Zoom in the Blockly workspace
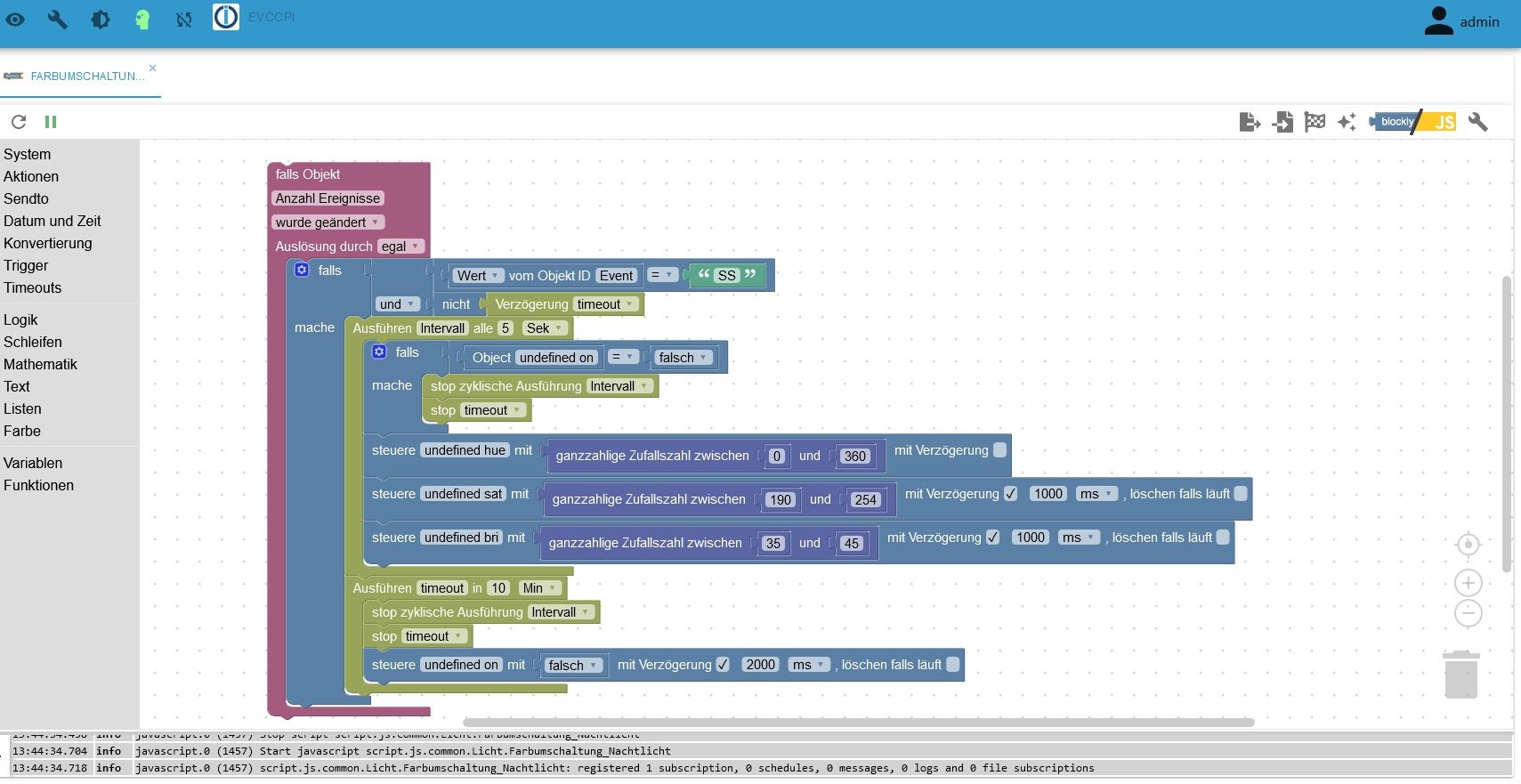 point(1468,583)
